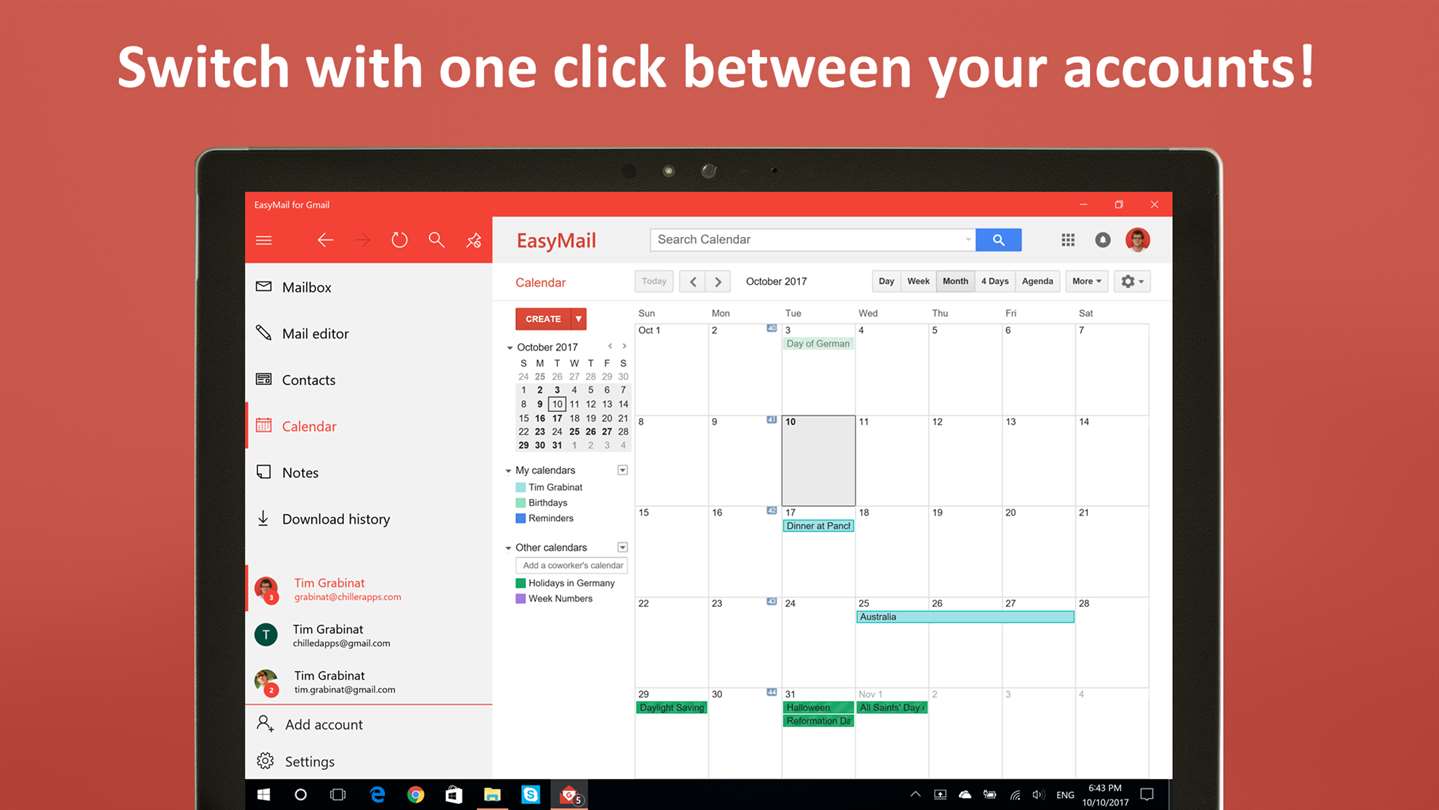Viewport: 1439px width, 810px height.
Task: Open Task View on the taskbar
Action: click(x=338, y=795)
